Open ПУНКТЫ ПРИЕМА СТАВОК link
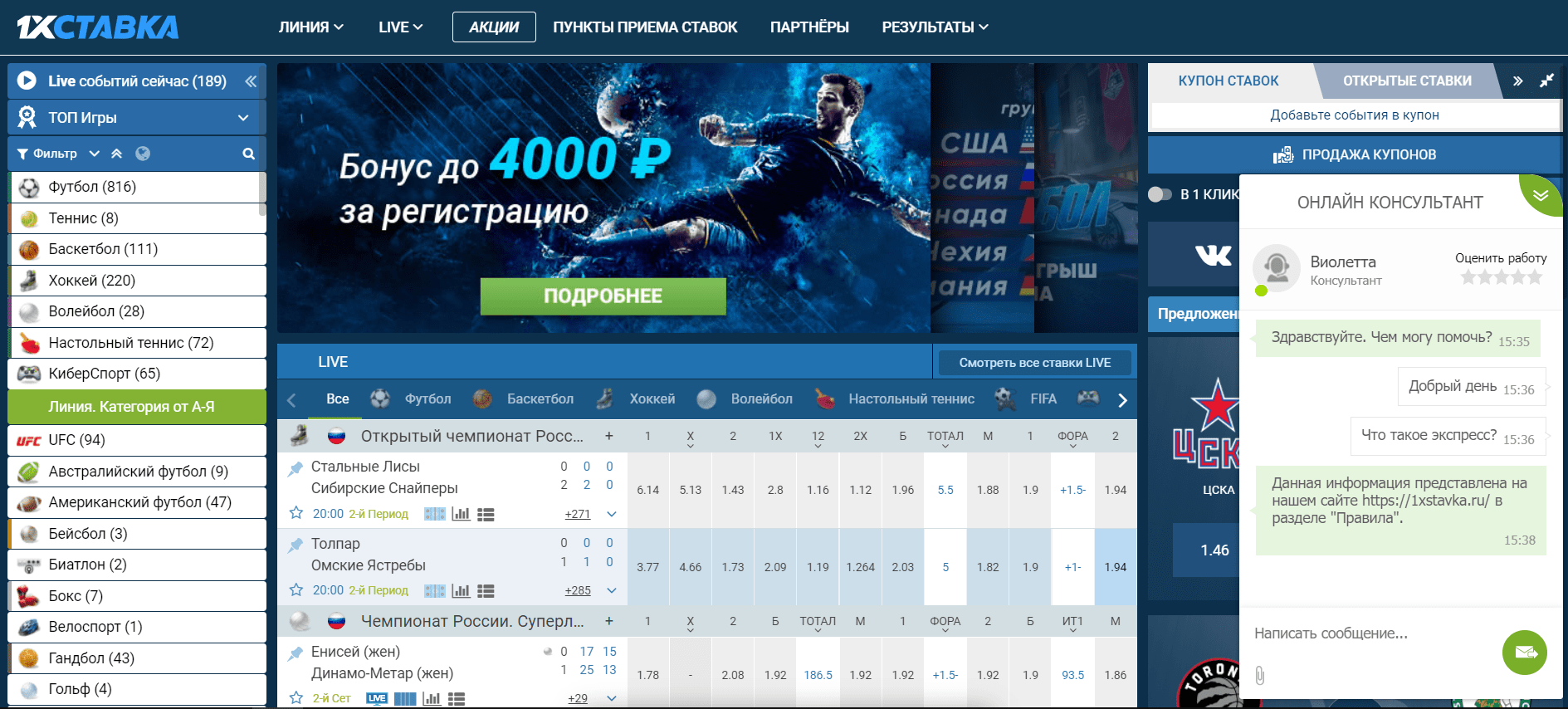Screen dimensions: 1568x709 [x=645, y=27]
